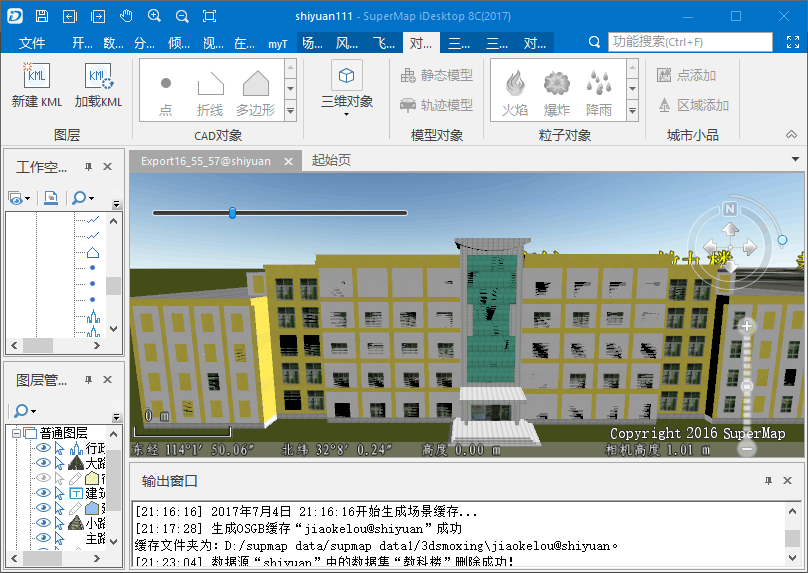The height and width of the screenshot is (573, 808).
Task: Toggle visibility of the 行政 layer
Action: [x=43, y=448]
